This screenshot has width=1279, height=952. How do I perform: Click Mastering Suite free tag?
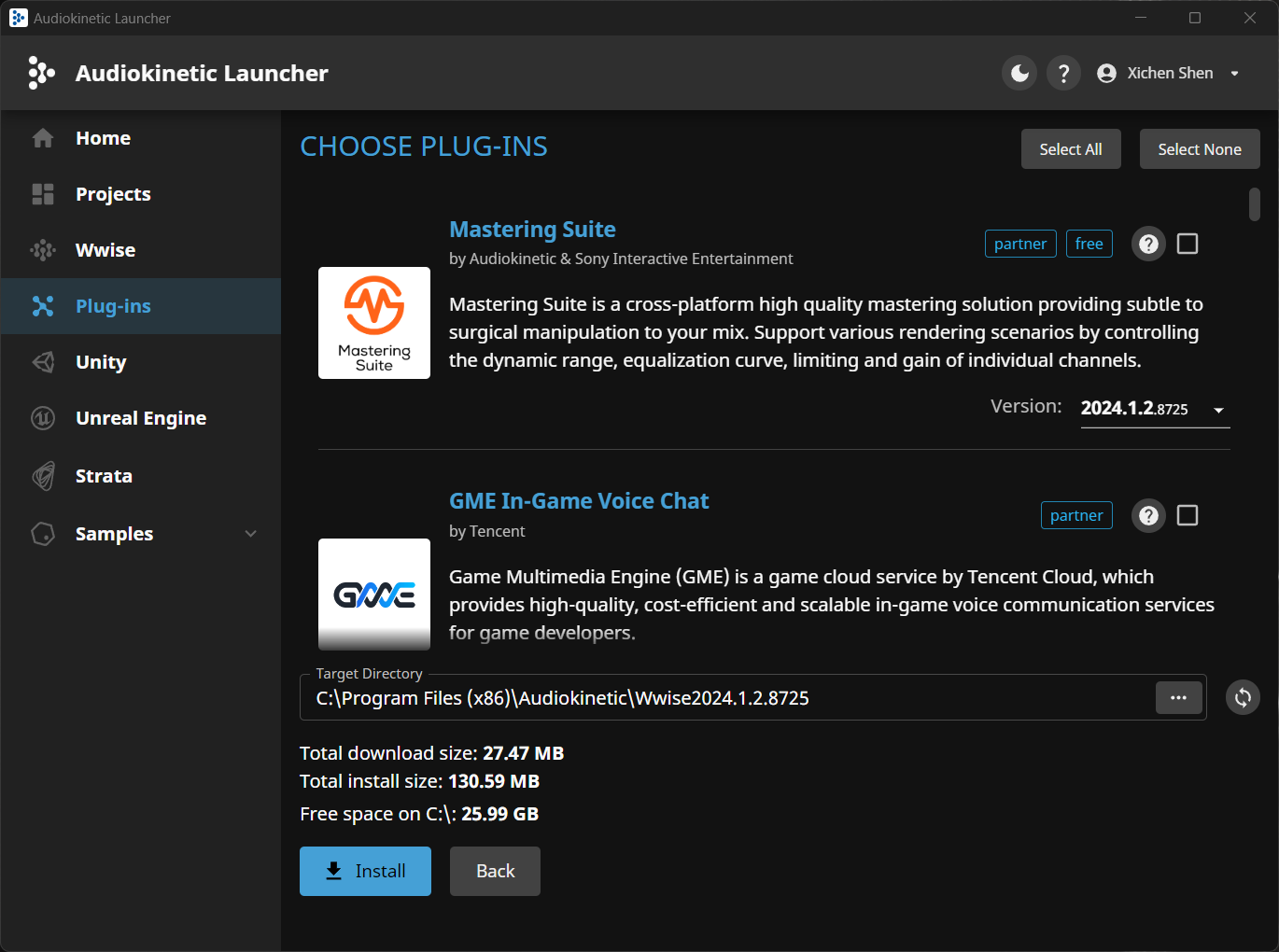1089,244
